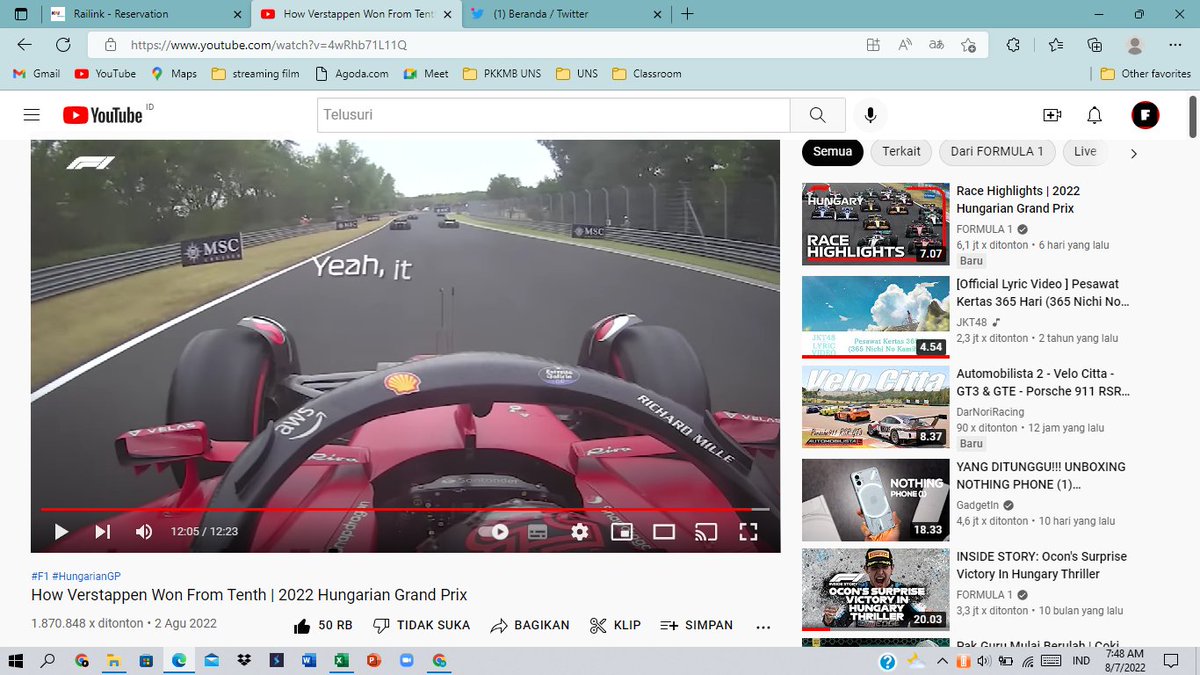Image resolution: width=1200 pixels, height=675 pixels.
Task: Open YouTube notifications bell
Action: (1095, 115)
